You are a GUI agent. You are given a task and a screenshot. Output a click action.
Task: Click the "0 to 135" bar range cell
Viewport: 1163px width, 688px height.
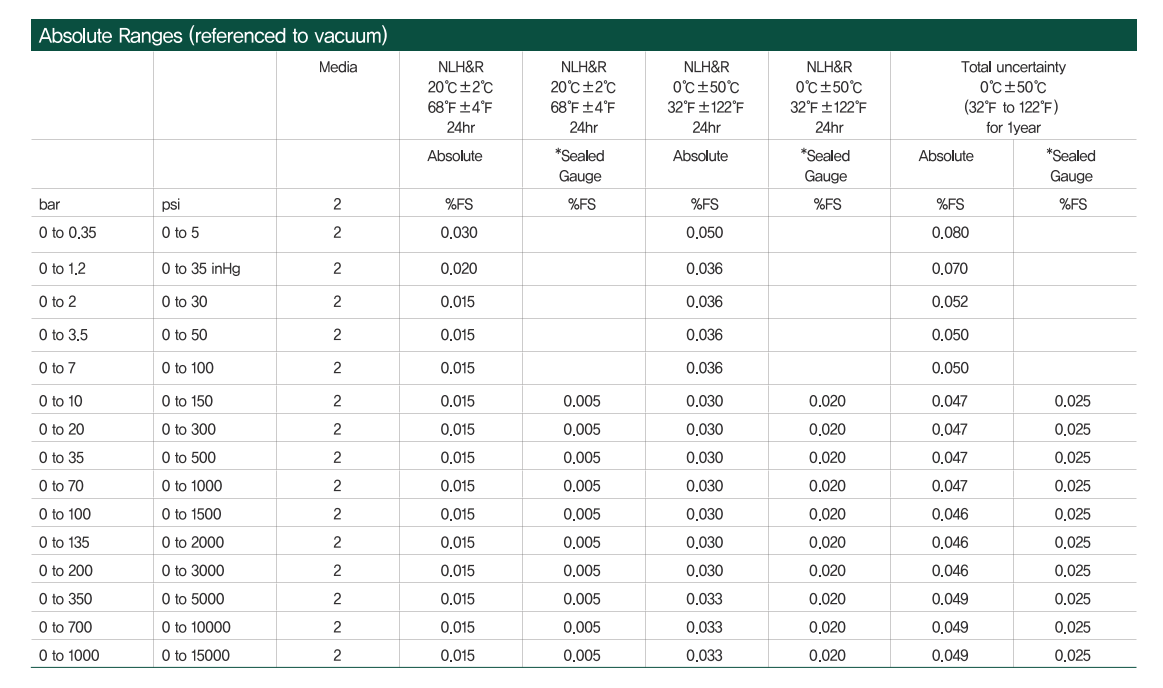[x=64, y=543]
